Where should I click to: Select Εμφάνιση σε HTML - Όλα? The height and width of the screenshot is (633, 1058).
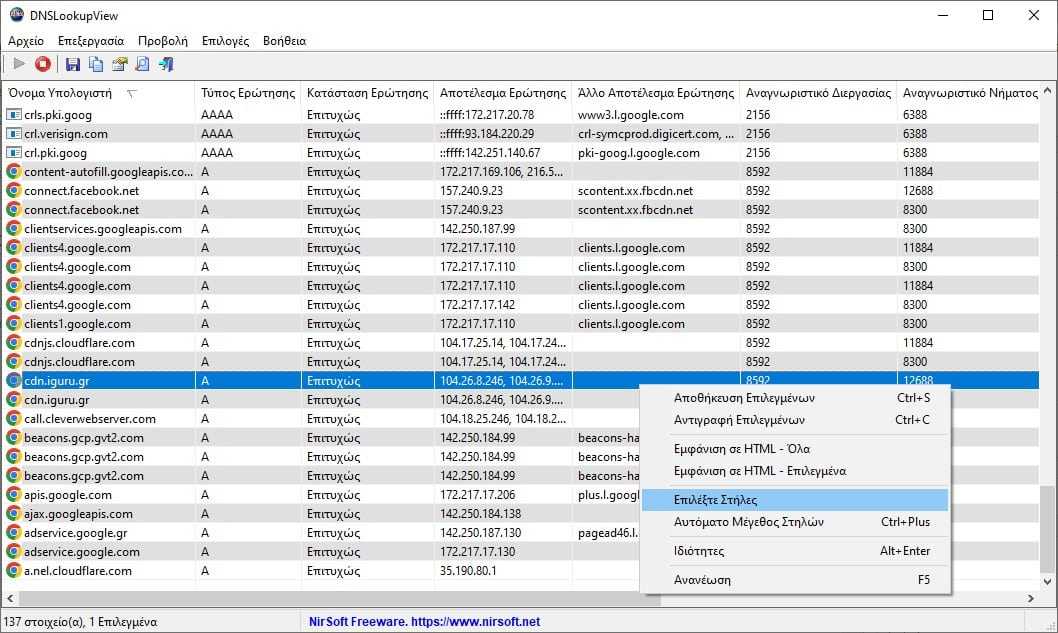795,449
